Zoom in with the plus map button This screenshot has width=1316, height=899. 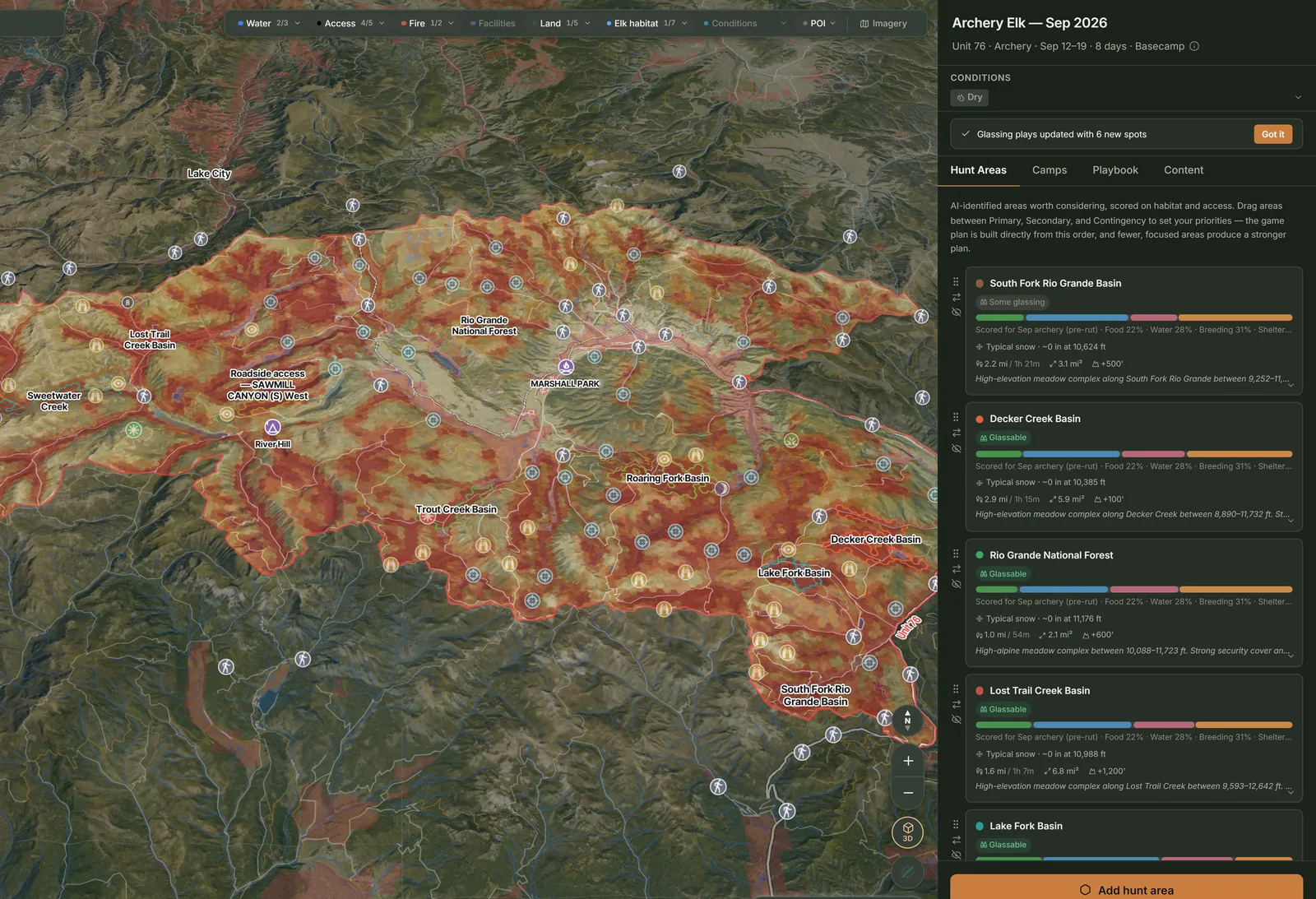(x=908, y=761)
